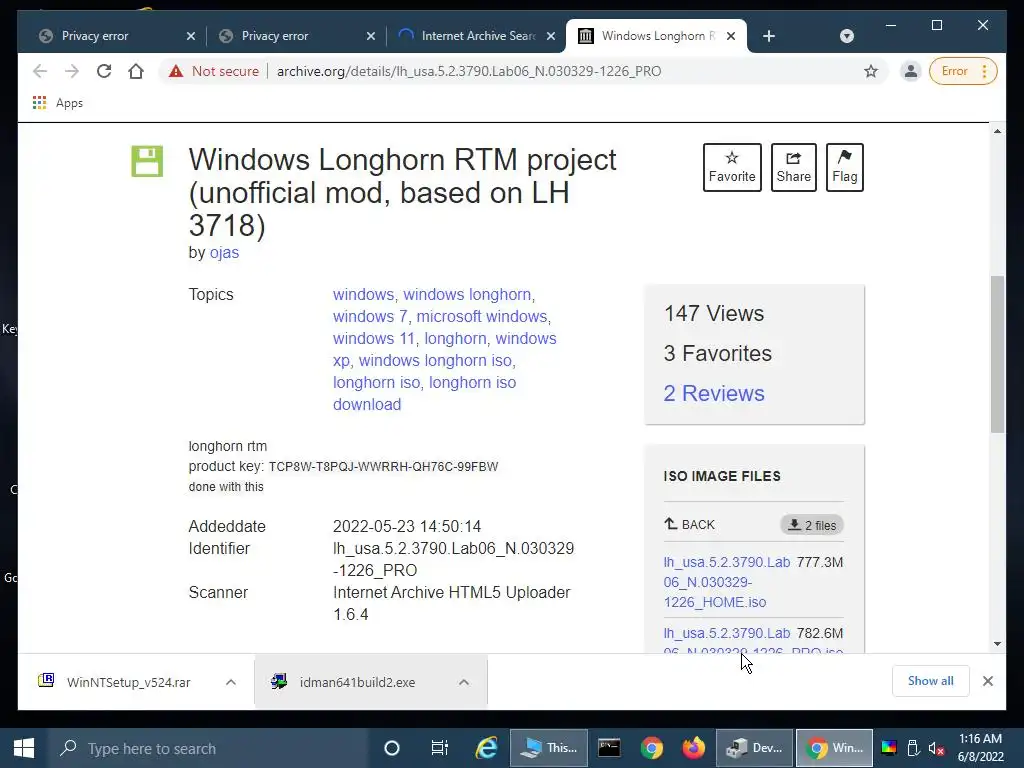The image size is (1024, 768).
Task: Click the taskbar search box
Action: pyautogui.click(x=209, y=748)
